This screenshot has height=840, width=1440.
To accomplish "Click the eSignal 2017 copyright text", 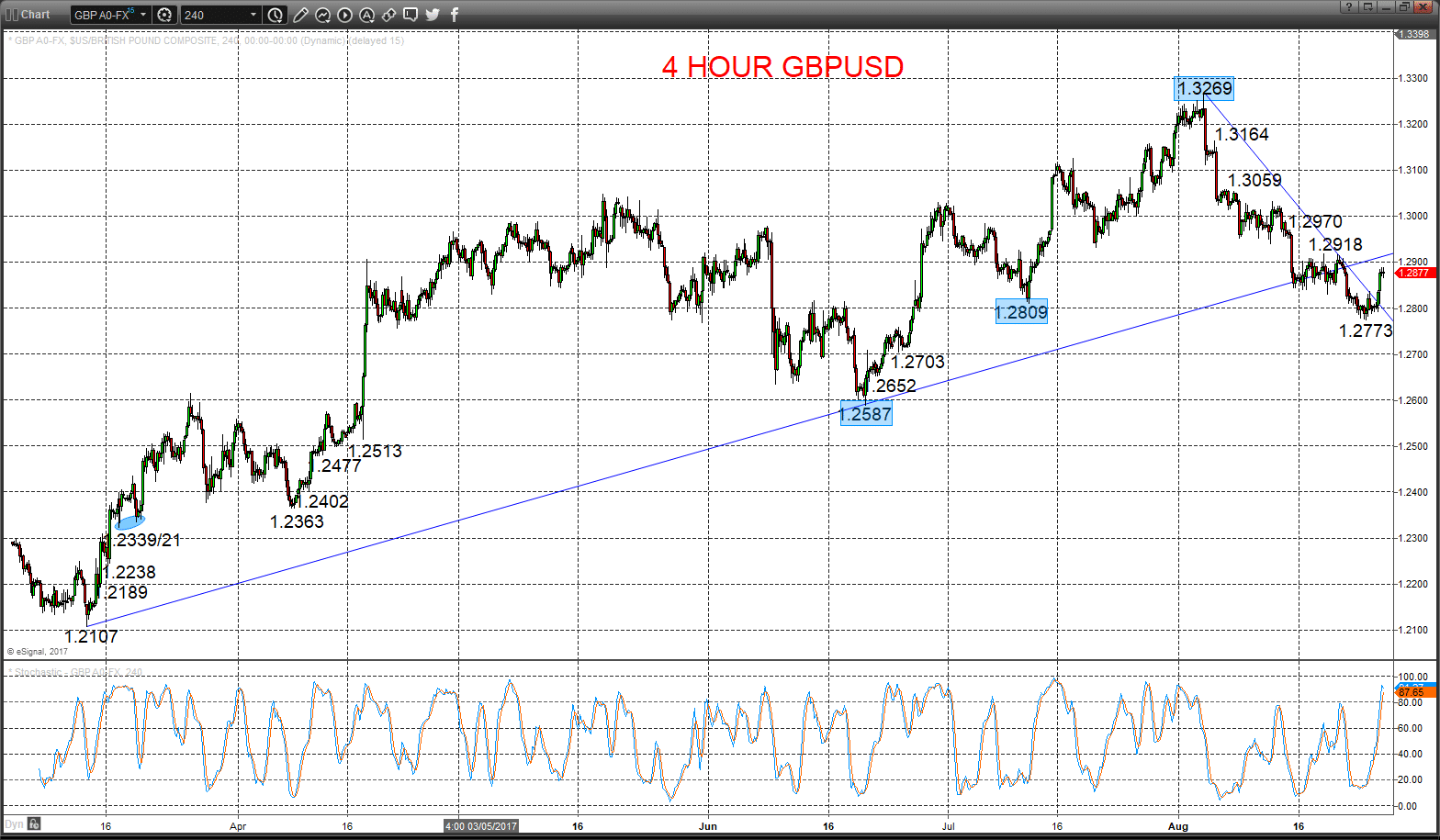I will pyautogui.click(x=38, y=651).
